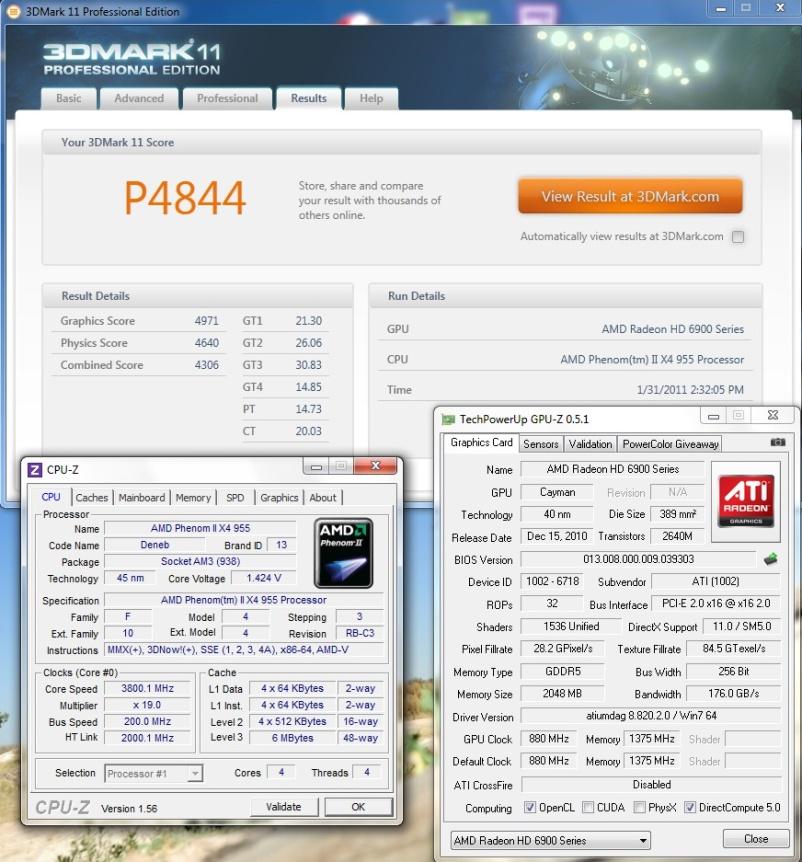This screenshot has height=862, width=802.
Task: Click the Physics Score value 4640
Action: point(207,343)
